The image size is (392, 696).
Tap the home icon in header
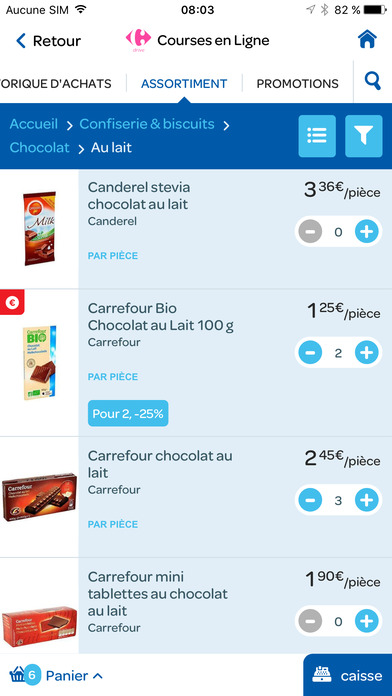coord(368,40)
